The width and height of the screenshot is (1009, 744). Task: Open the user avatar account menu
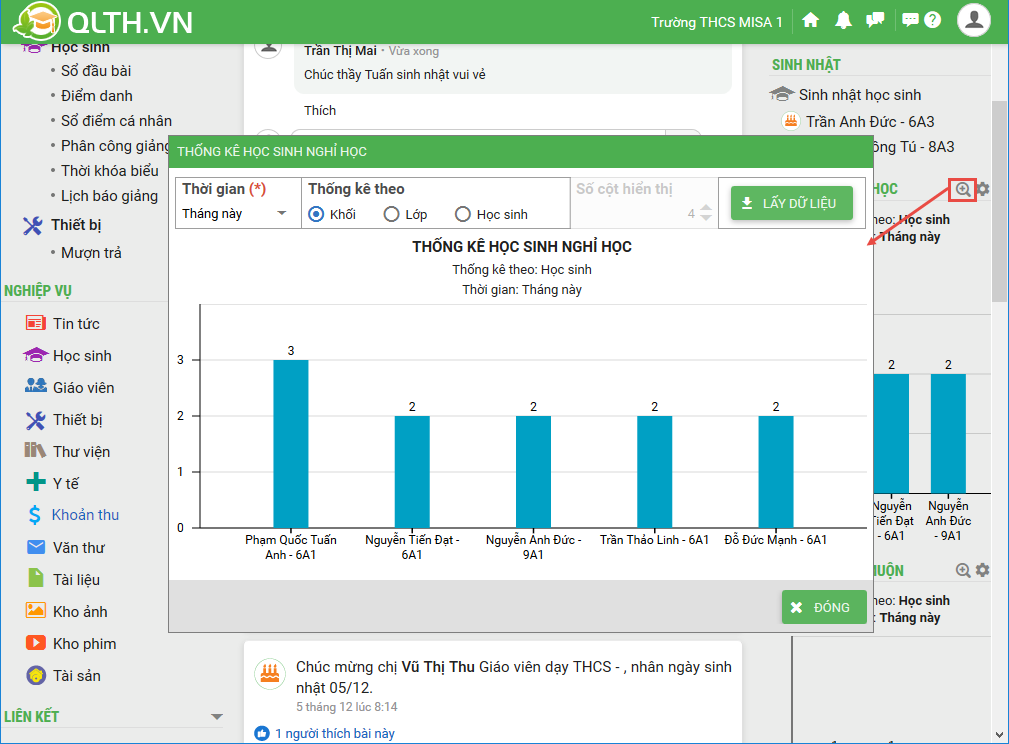[973, 20]
